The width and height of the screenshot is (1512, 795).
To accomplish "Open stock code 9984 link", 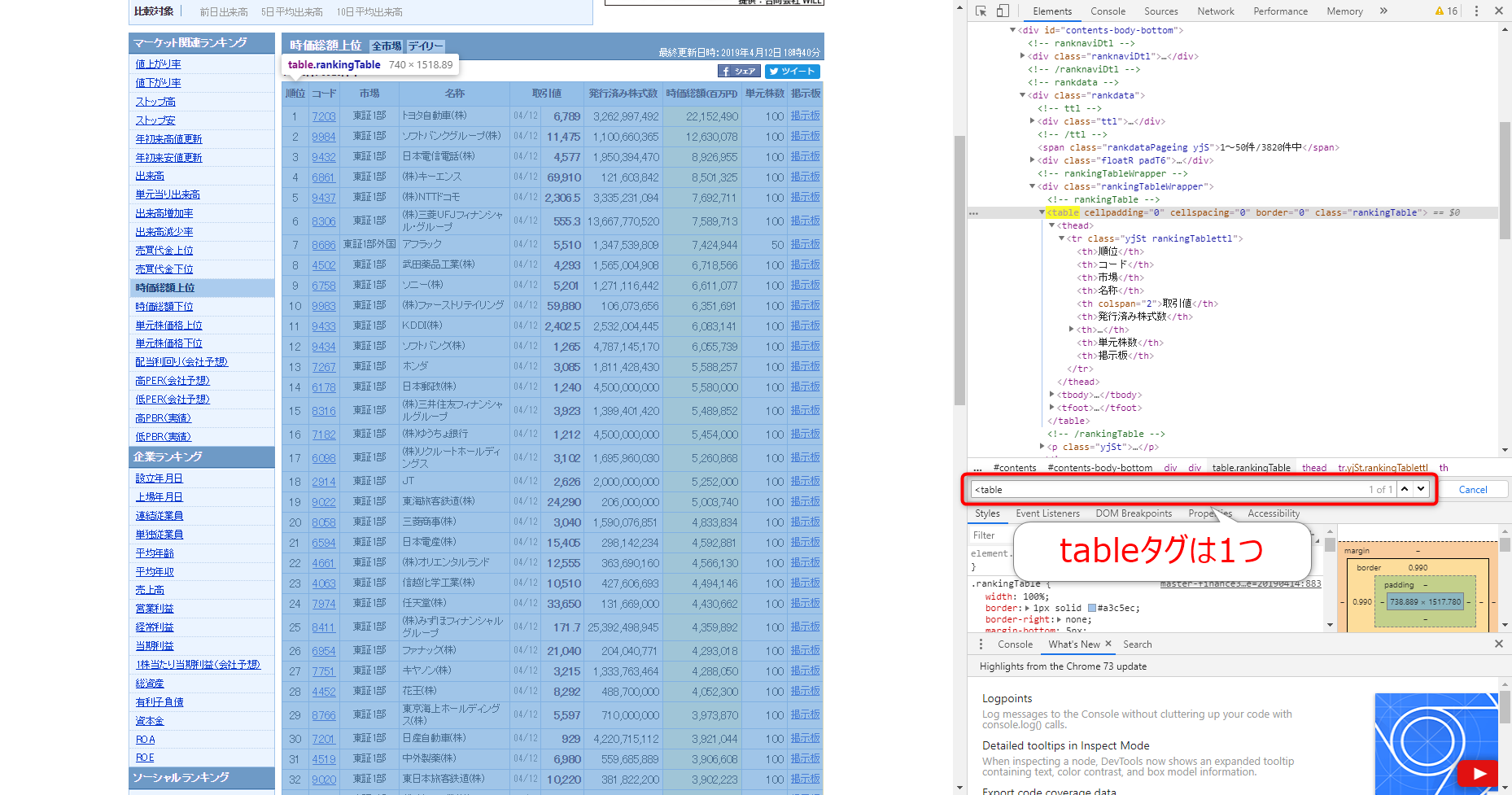I will point(324,137).
